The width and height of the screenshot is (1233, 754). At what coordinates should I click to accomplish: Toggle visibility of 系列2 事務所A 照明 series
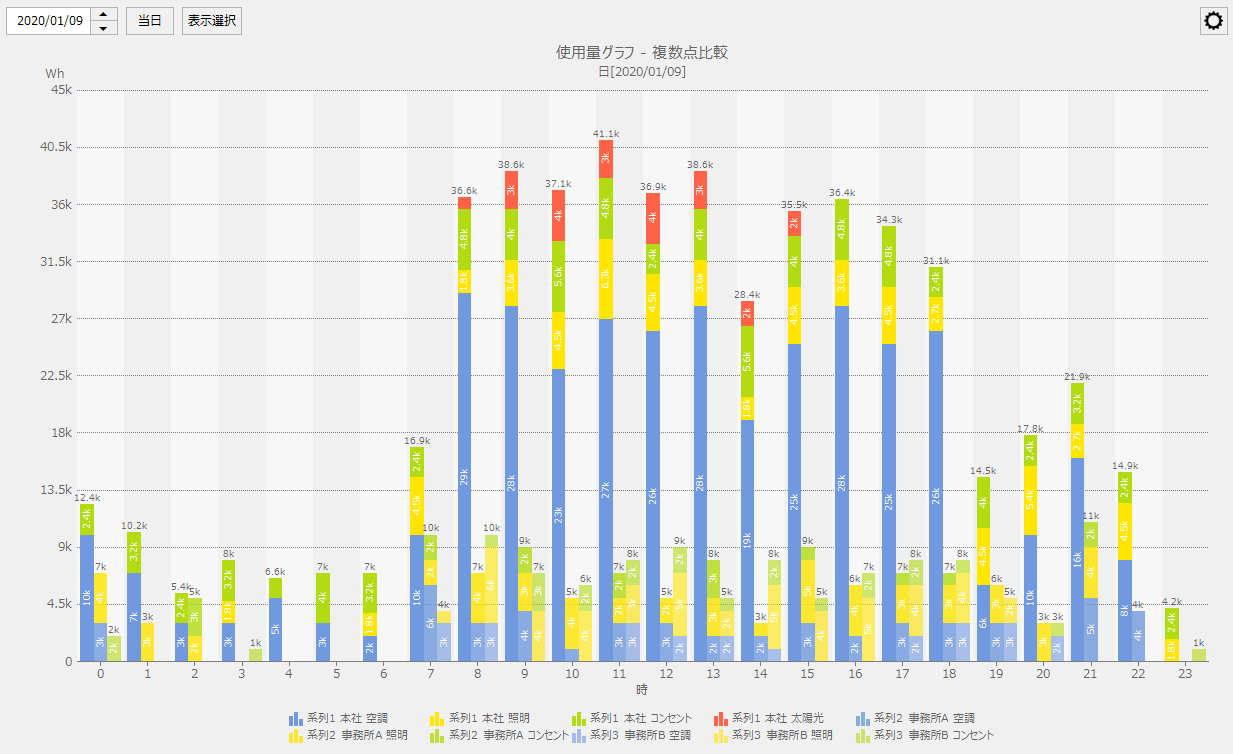pyautogui.click(x=294, y=733)
